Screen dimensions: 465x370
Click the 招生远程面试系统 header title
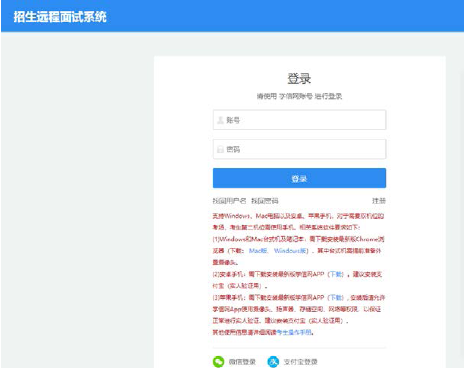click(x=60, y=17)
